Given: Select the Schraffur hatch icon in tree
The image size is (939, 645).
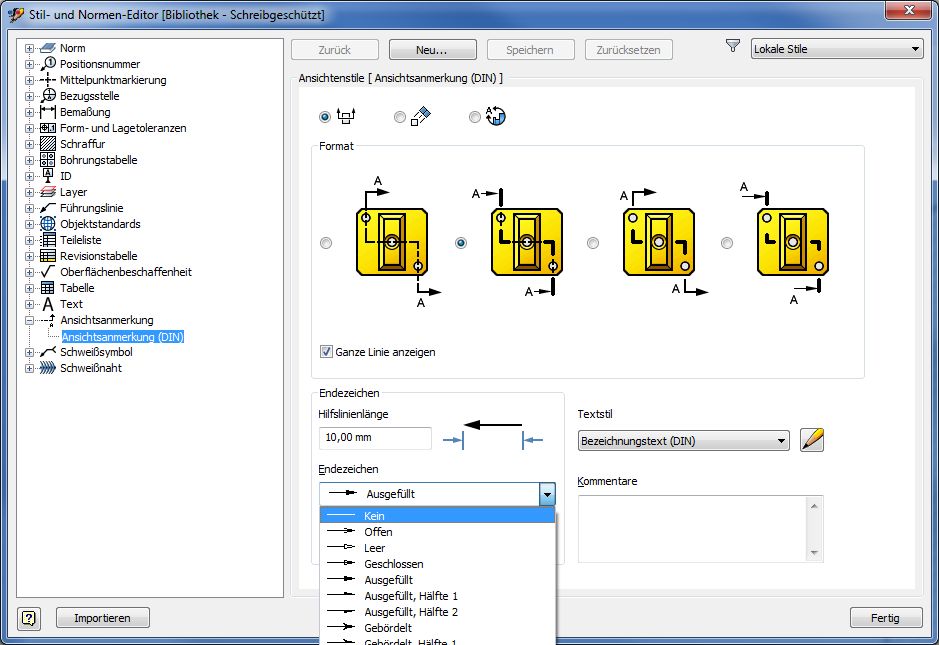Looking at the screenshot, I should [48, 144].
